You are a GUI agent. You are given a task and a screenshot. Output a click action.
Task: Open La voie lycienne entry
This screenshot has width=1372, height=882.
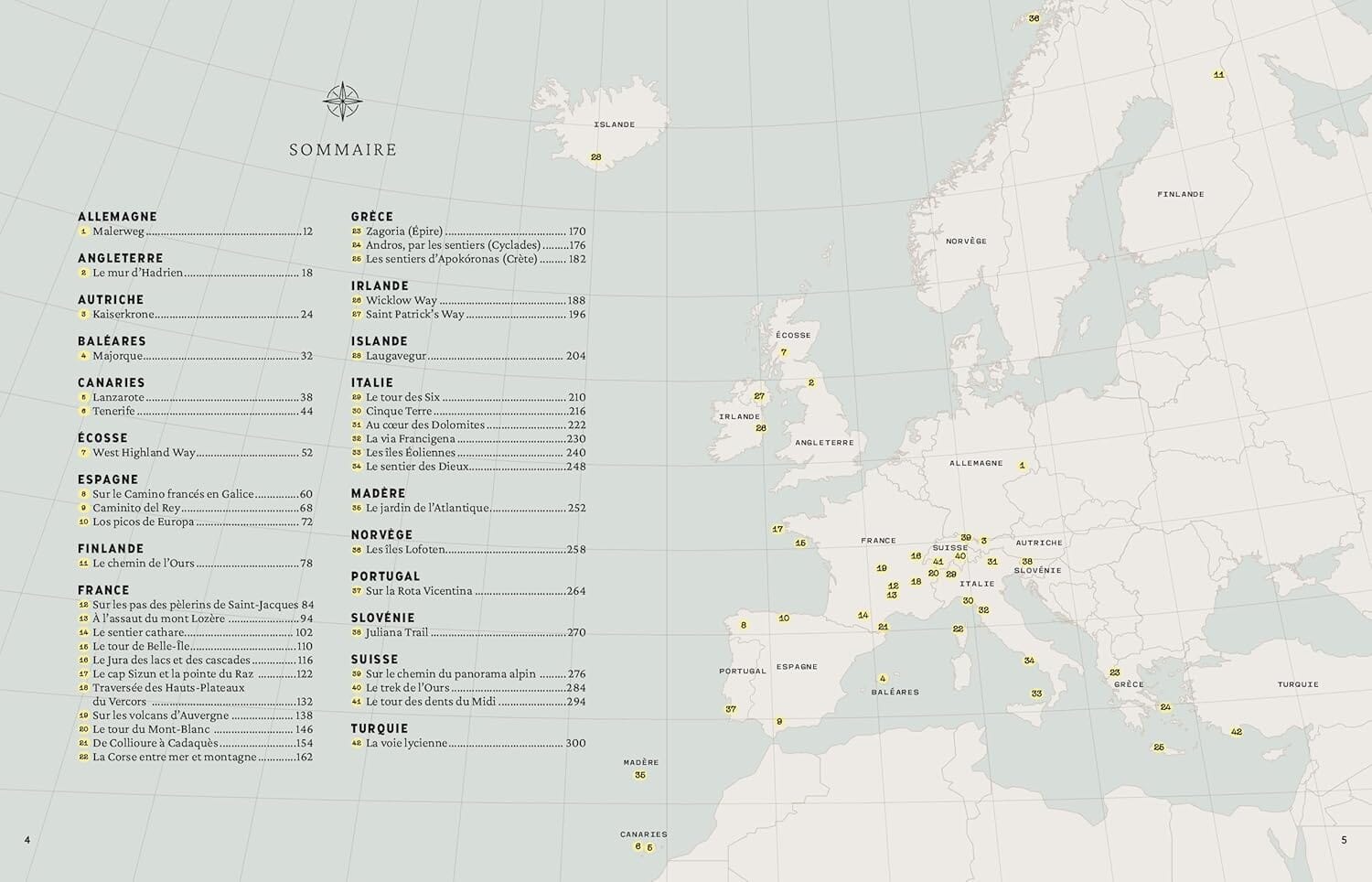tap(409, 743)
